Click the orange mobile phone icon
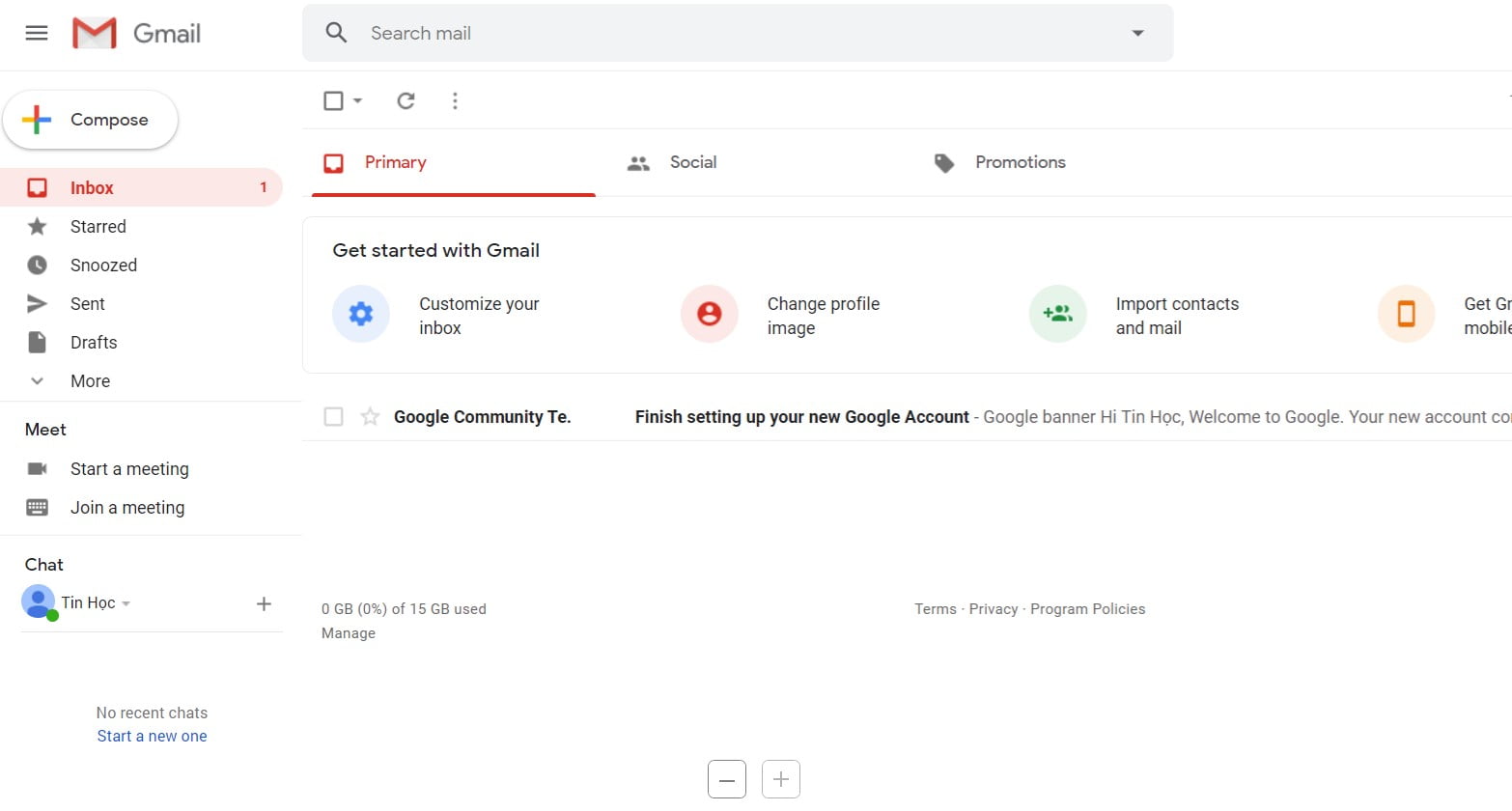This screenshot has height=811, width=1512. 1407,314
